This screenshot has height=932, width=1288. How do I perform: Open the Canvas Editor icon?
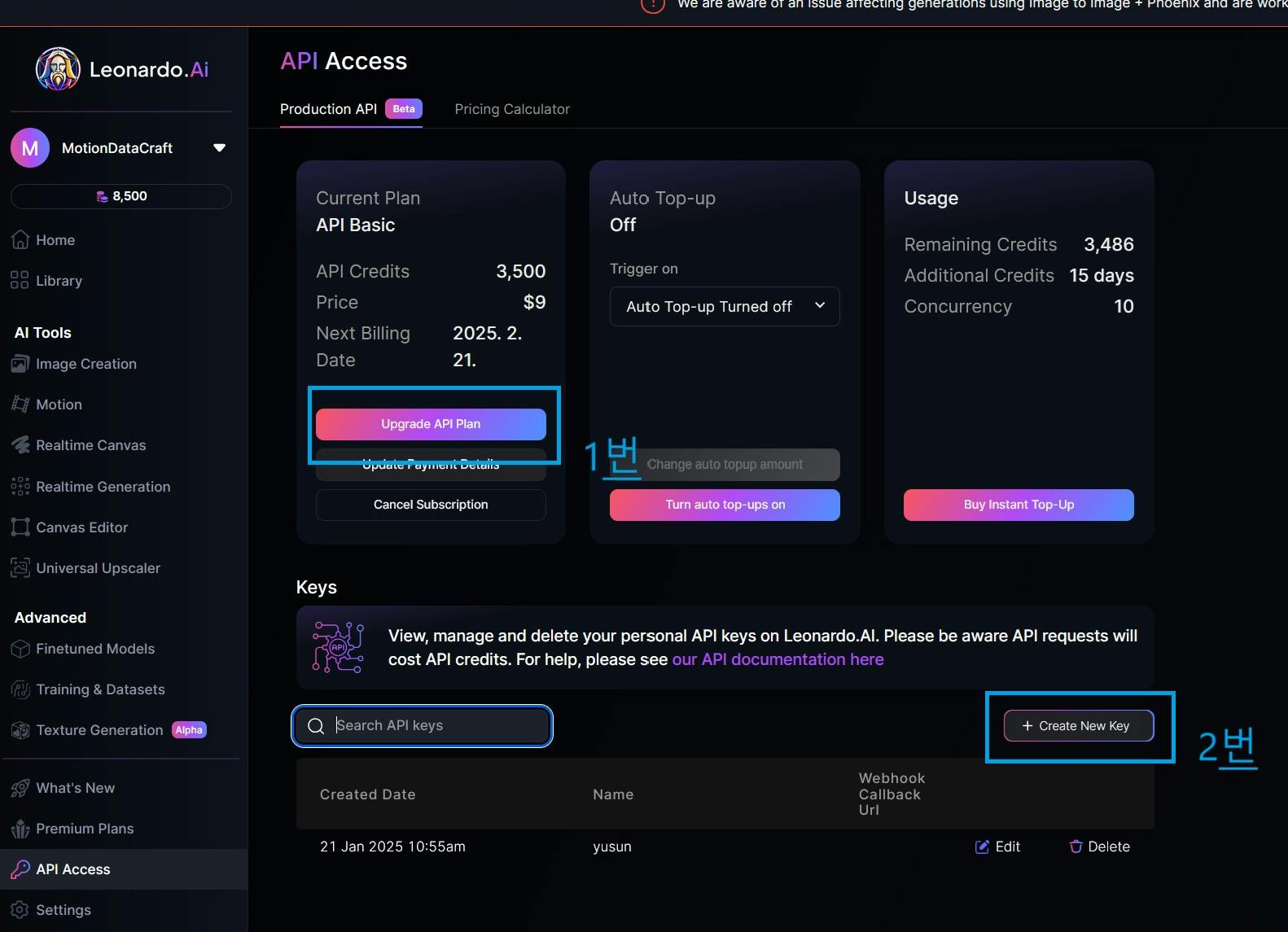(x=20, y=527)
